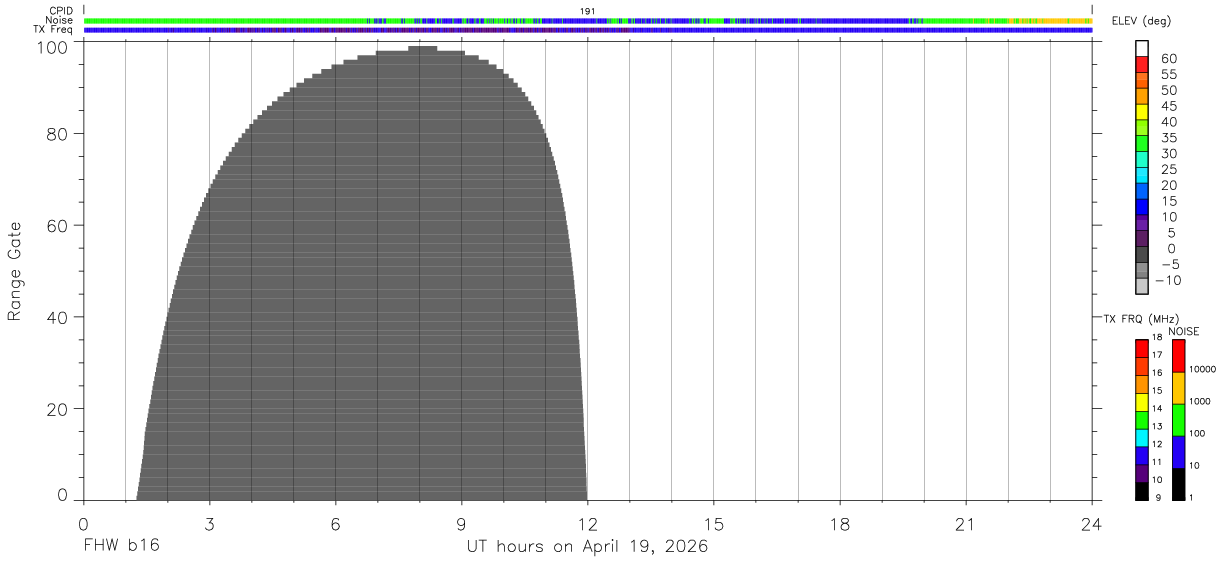The height and width of the screenshot is (567, 1228).
Task: Click the '45' label on ELEV colorbar
Action: click(x=1169, y=106)
